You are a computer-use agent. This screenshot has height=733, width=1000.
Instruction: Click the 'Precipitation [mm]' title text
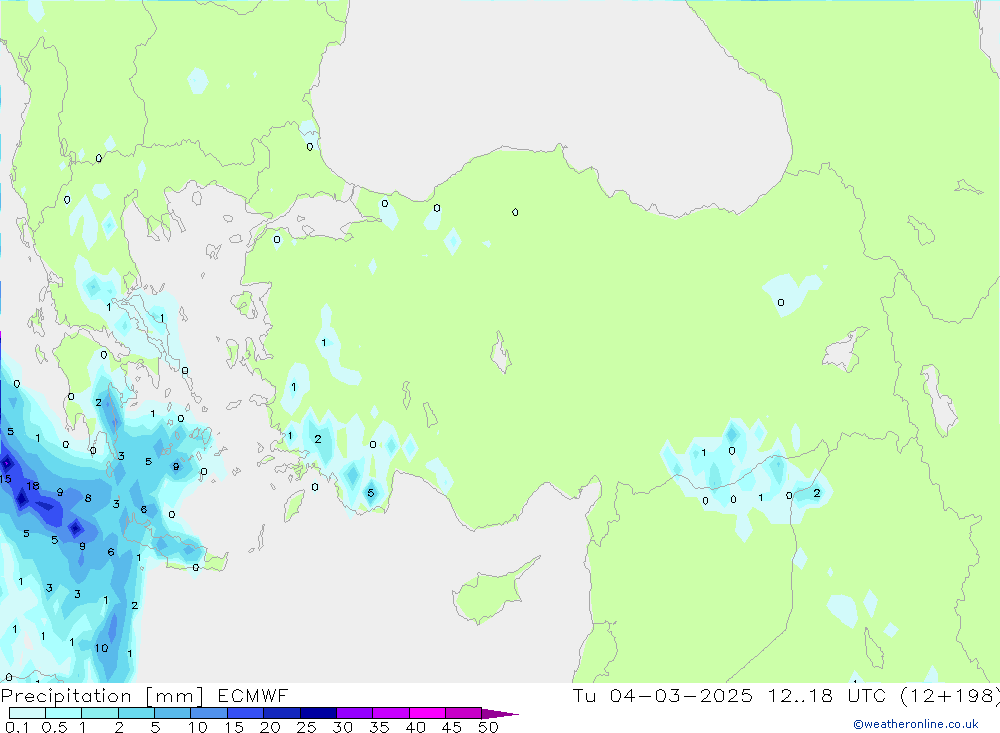pos(102,696)
